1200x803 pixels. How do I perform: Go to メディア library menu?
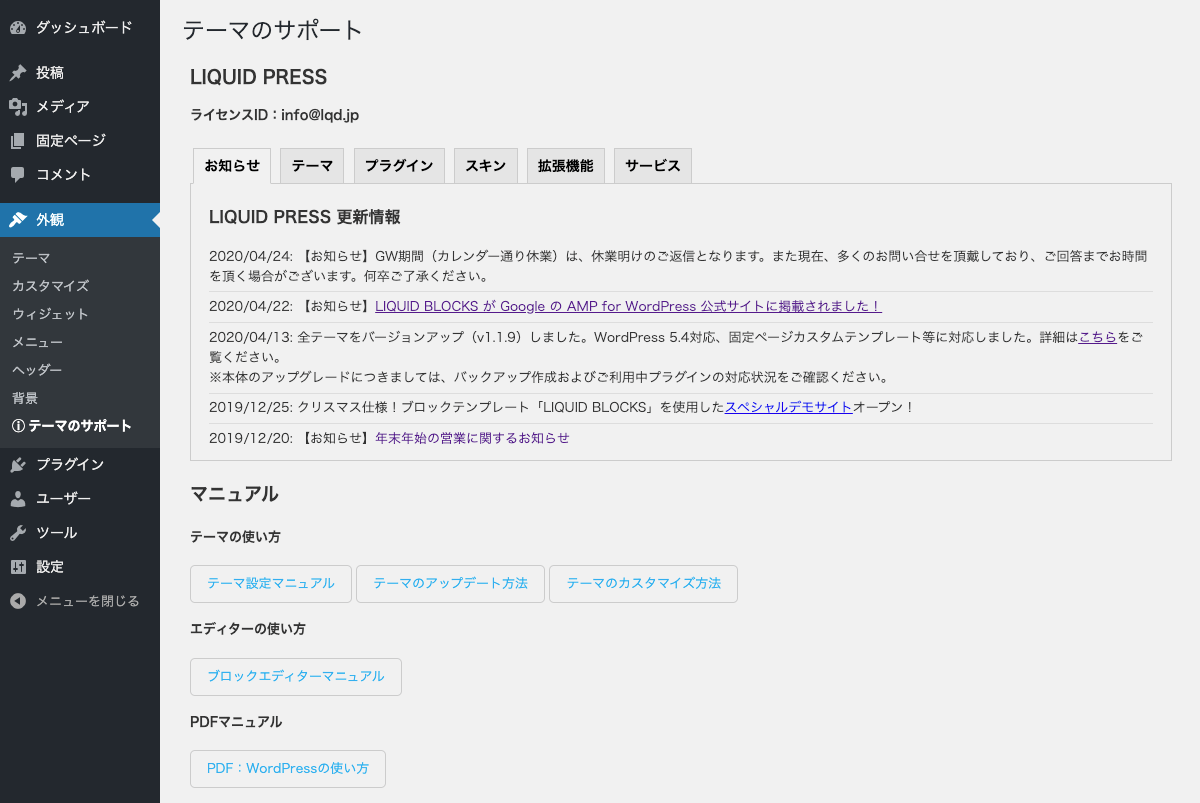coord(80,107)
